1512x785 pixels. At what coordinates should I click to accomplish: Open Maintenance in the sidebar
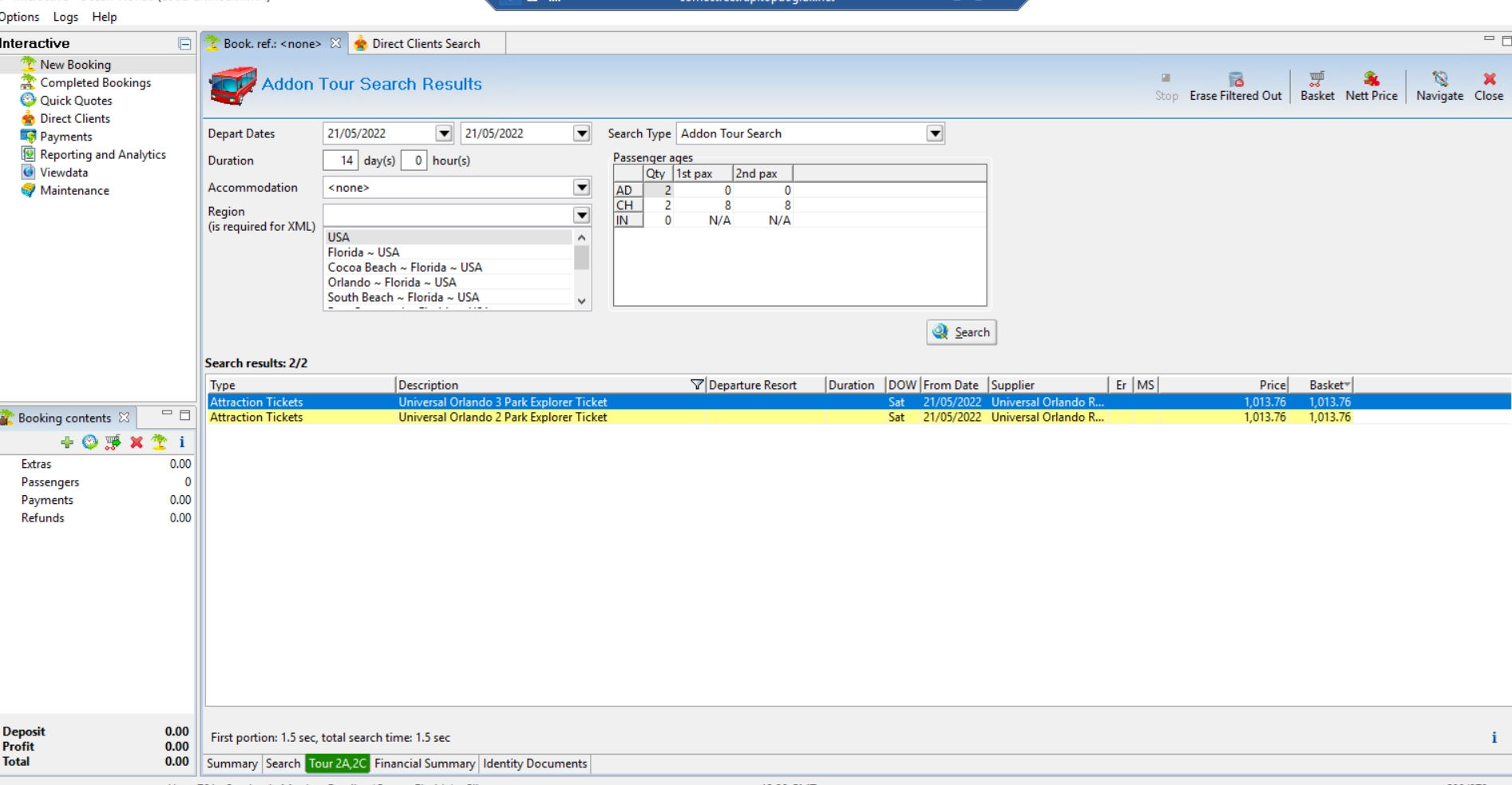(x=74, y=190)
